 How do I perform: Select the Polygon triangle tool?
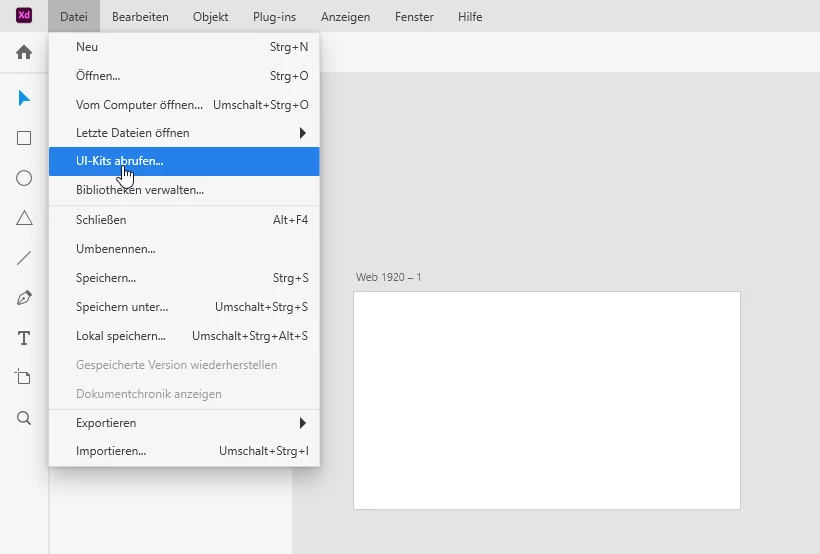pyautogui.click(x=24, y=218)
